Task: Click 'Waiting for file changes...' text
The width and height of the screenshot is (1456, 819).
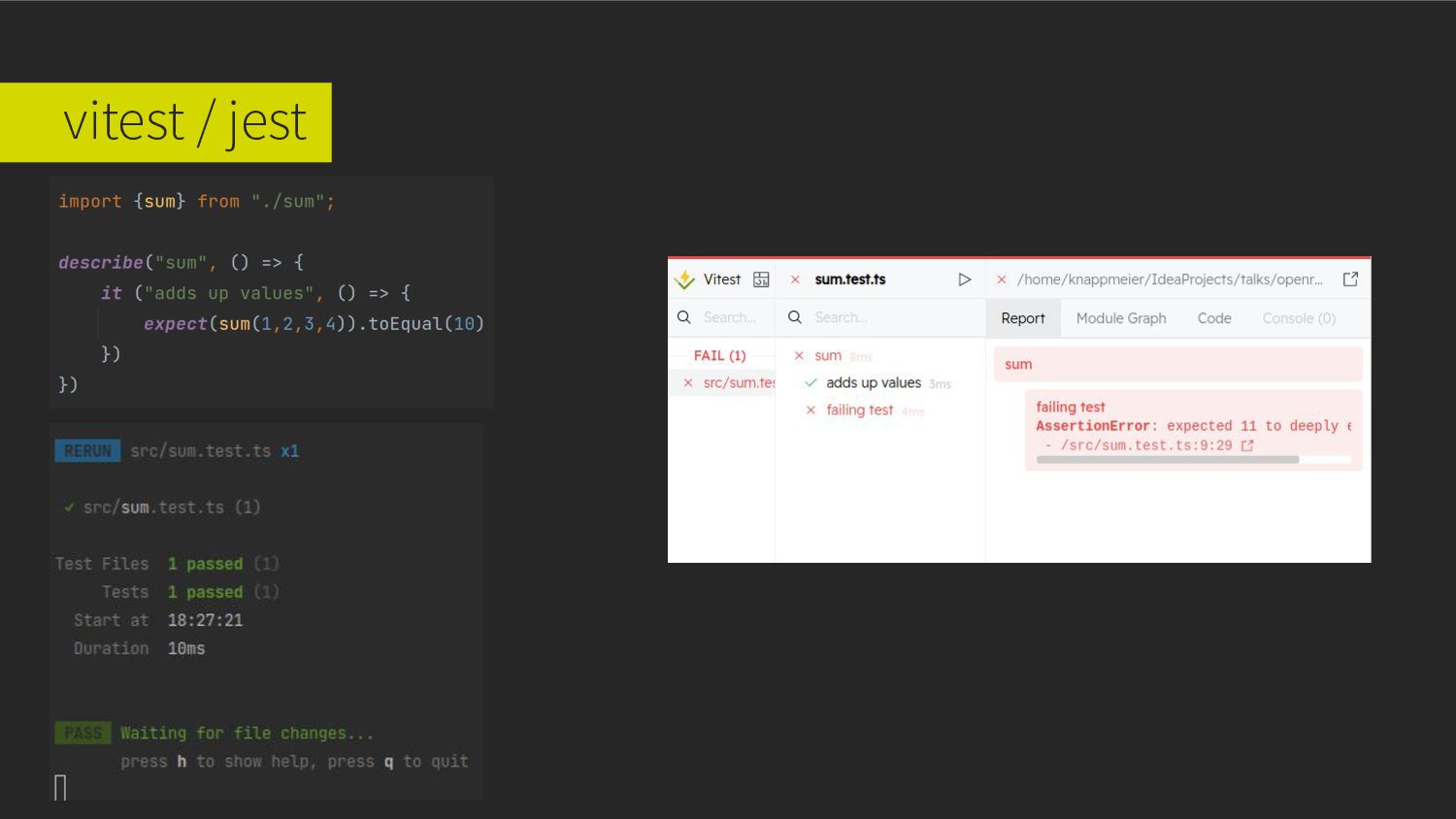Action: click(x=247, y=734)
